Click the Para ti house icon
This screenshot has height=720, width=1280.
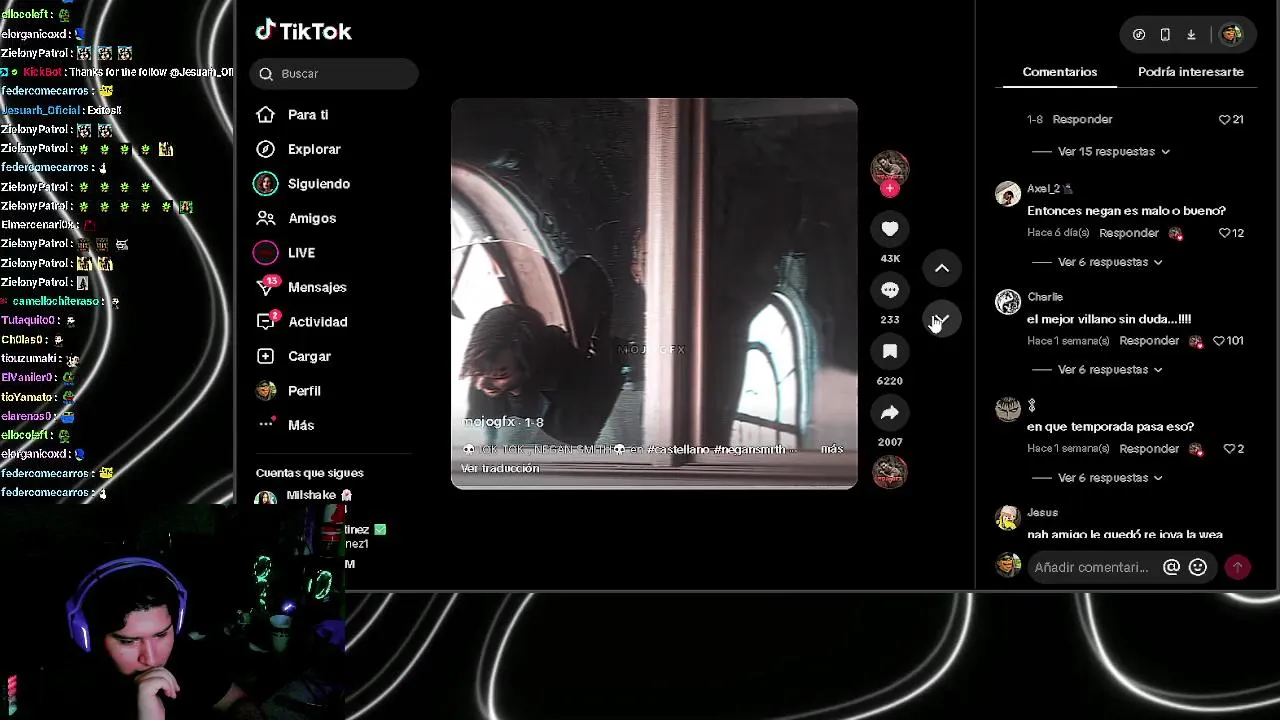tap(265, 115)
